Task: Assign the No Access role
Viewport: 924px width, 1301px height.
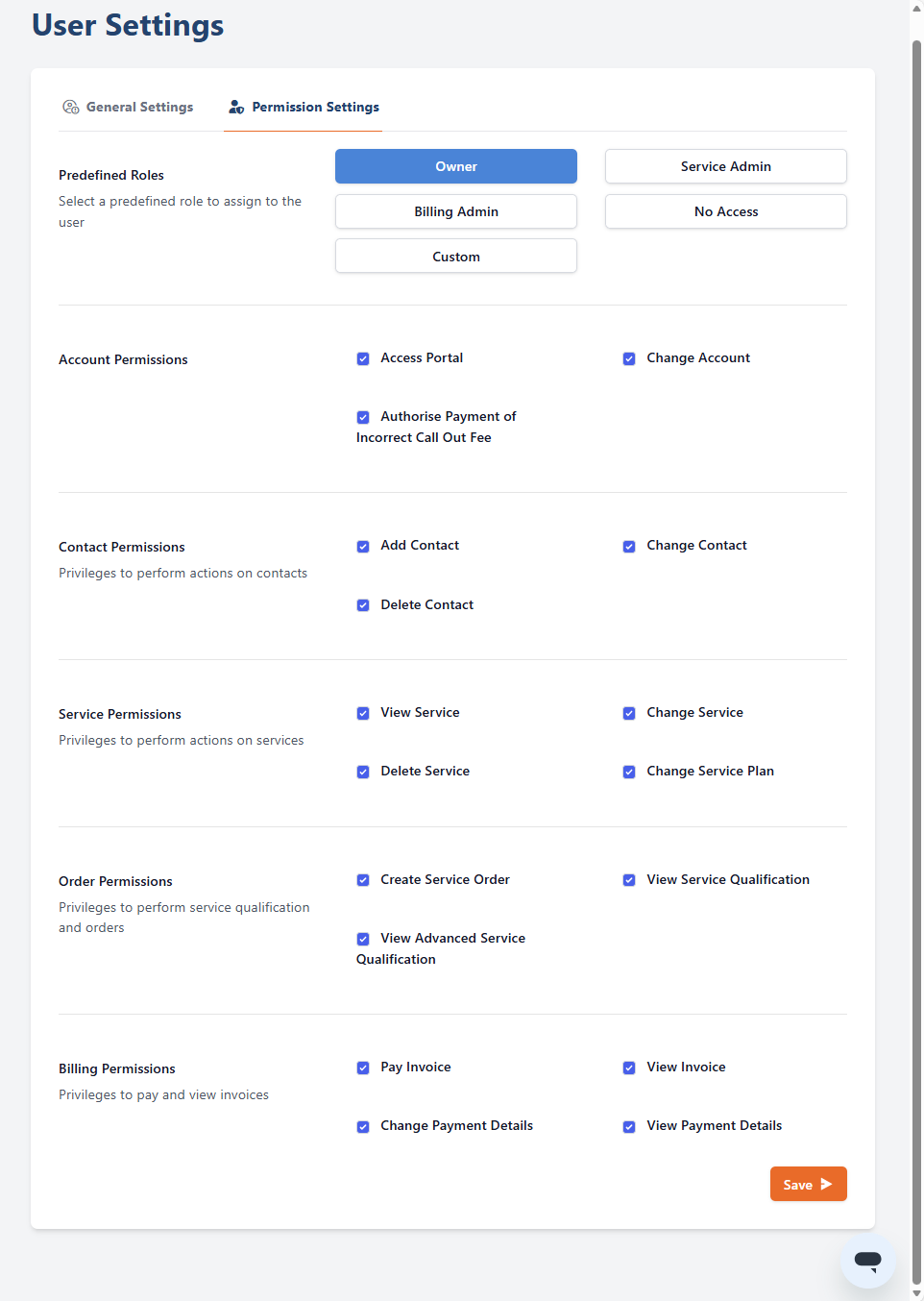Action: pos(726,211)
